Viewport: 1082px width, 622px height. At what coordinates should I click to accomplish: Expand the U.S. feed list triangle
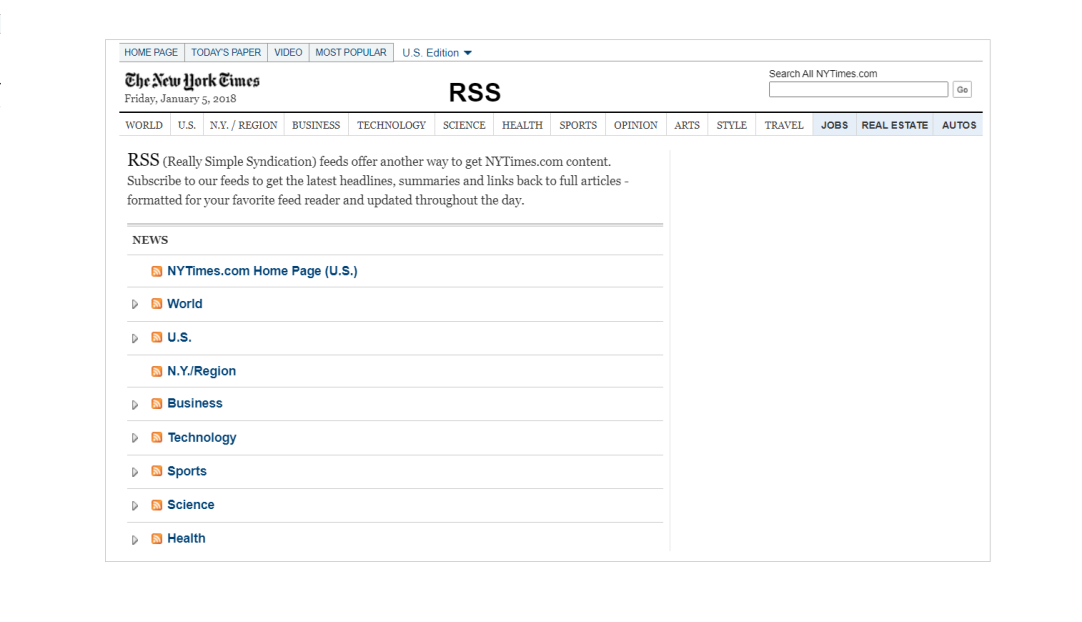click(x=135, y=338)
